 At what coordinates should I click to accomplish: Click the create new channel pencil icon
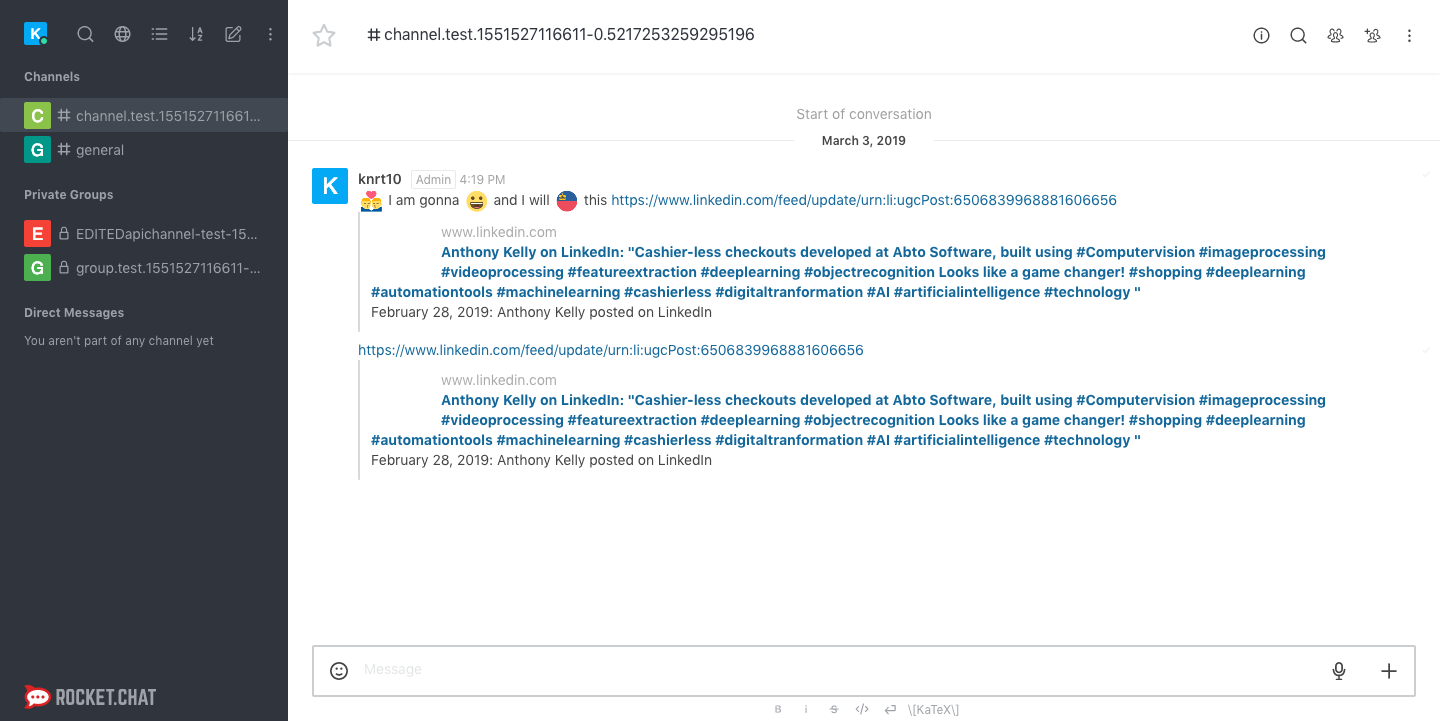click(x=233, y=34)
